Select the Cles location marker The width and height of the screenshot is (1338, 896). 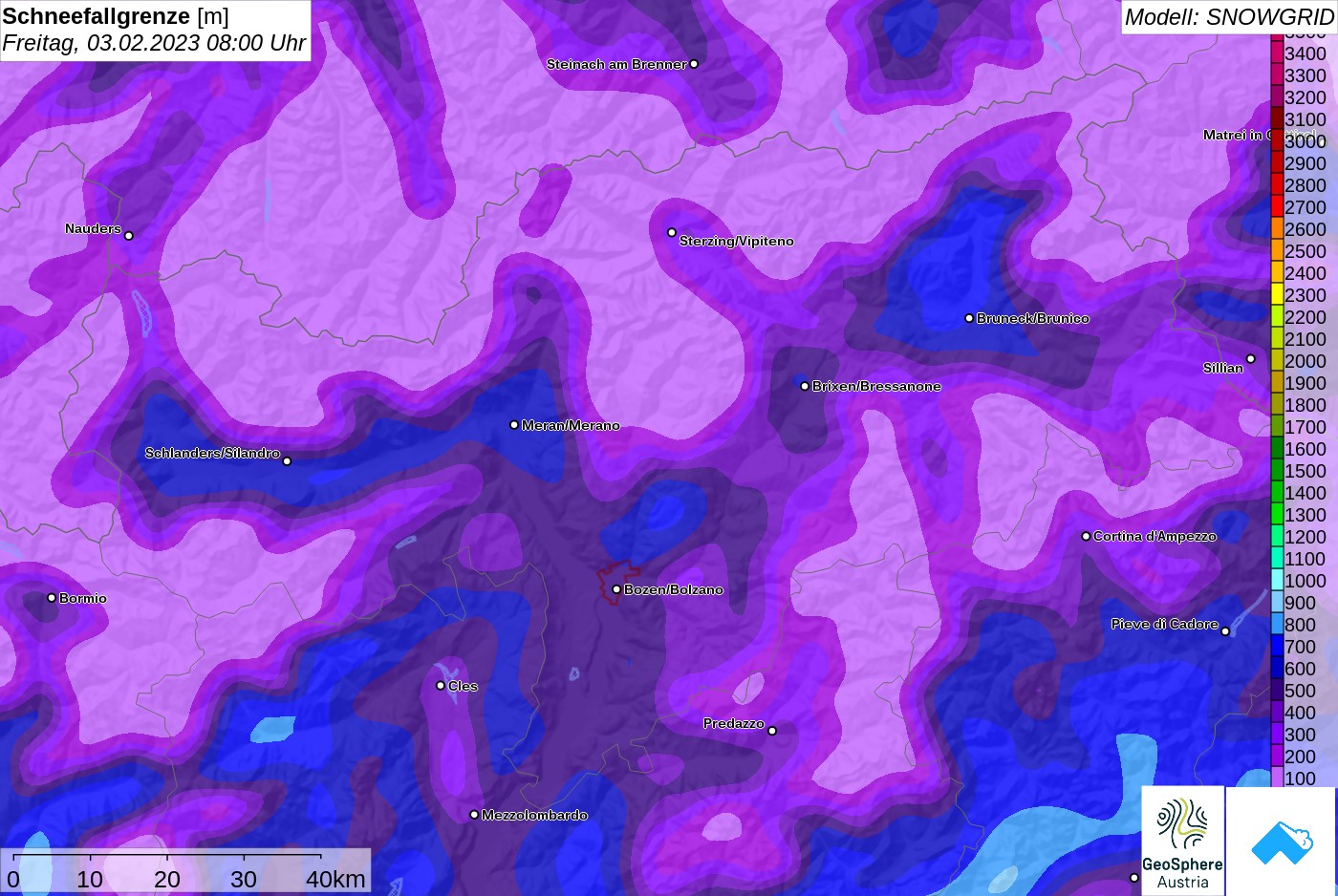(441, 685)
